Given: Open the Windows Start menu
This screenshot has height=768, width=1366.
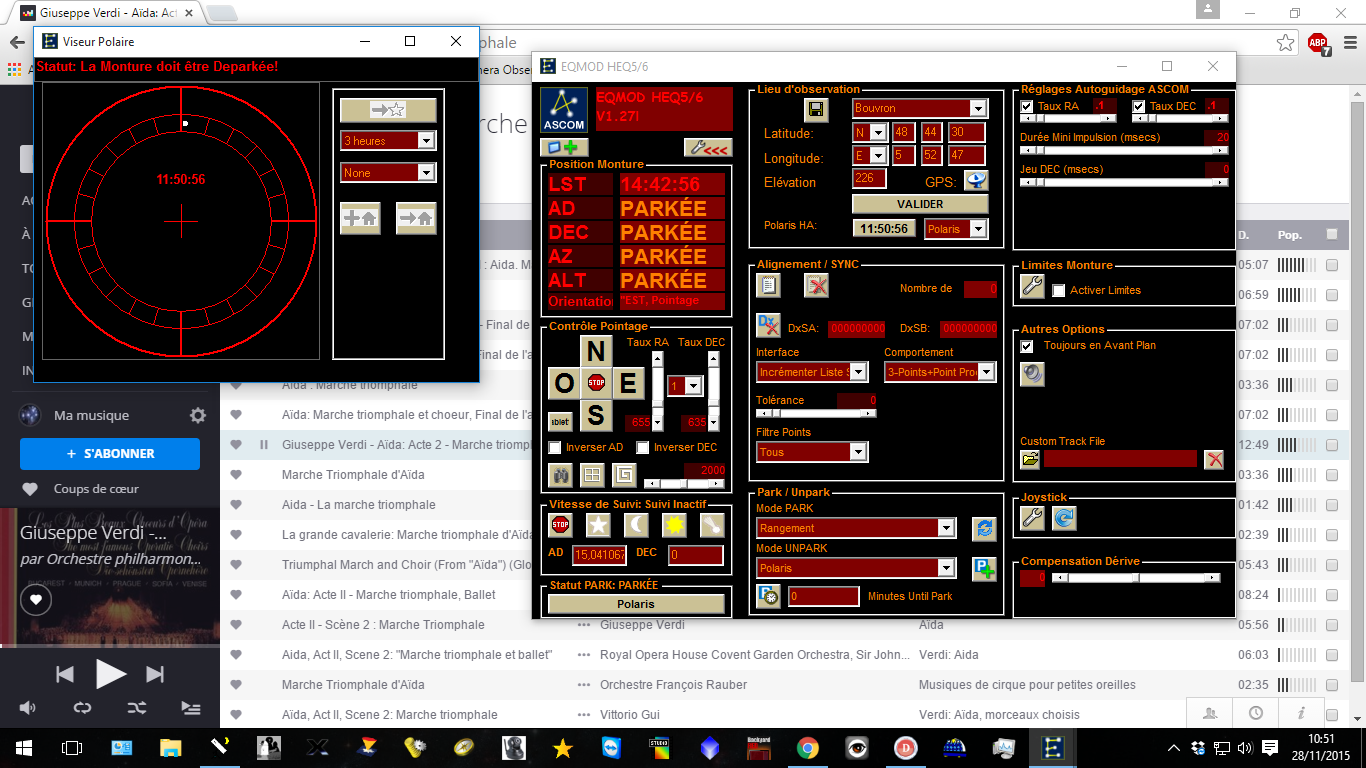Looking at the screenshot, I should coord(24,747).
